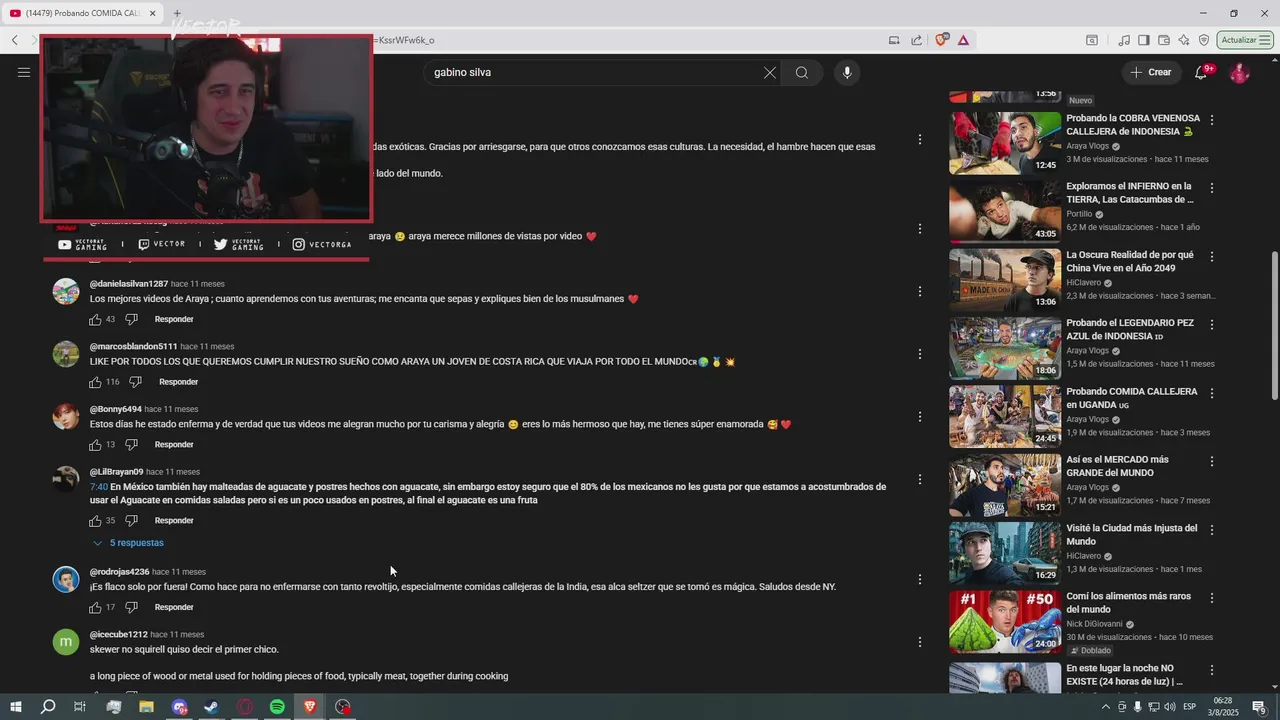The image size is (1280, 720).
Task: Open options menu for @marcosblandon5111 comment
Action: [x=920, y=354]
